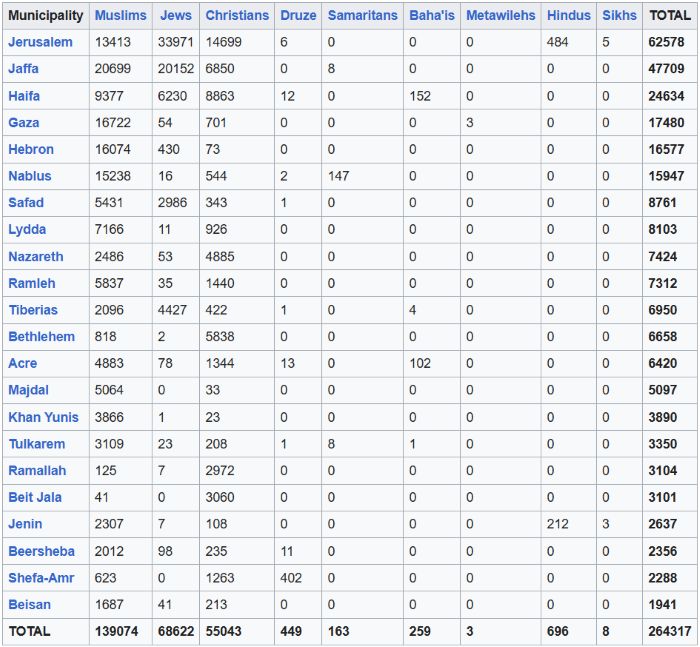Follow the Muslims column header link
The width and height of the screenshot is (700, 647).
pyautogui.click(x=121, y=15)
